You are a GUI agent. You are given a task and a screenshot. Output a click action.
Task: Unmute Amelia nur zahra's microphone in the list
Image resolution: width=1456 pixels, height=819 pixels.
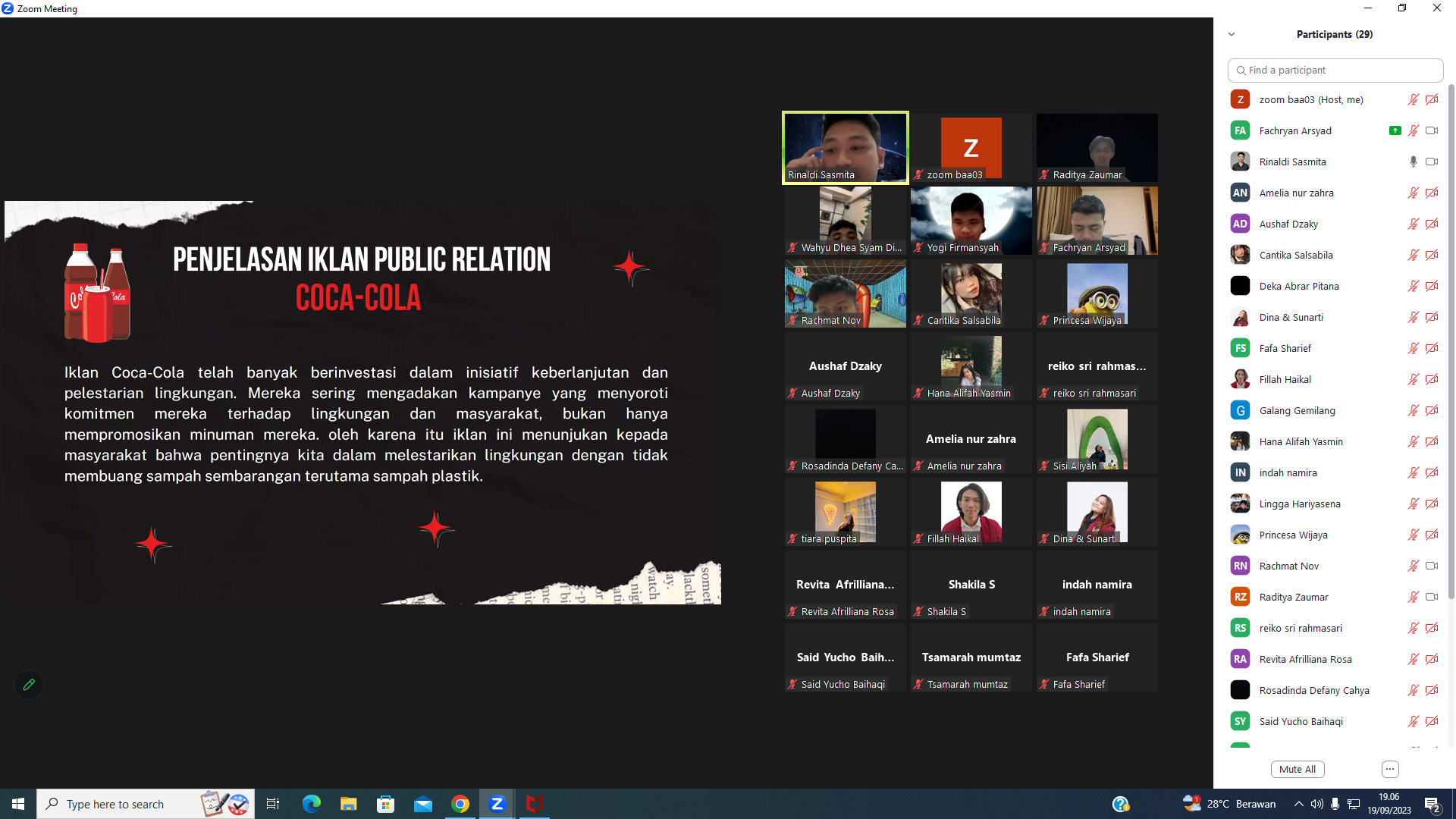point(1414,193)
